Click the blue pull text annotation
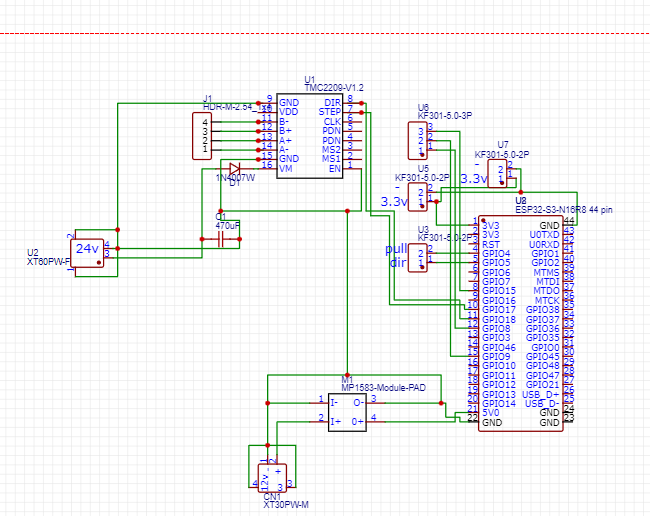The height and width of the screenshot is (516, 650). click(396, 249)
